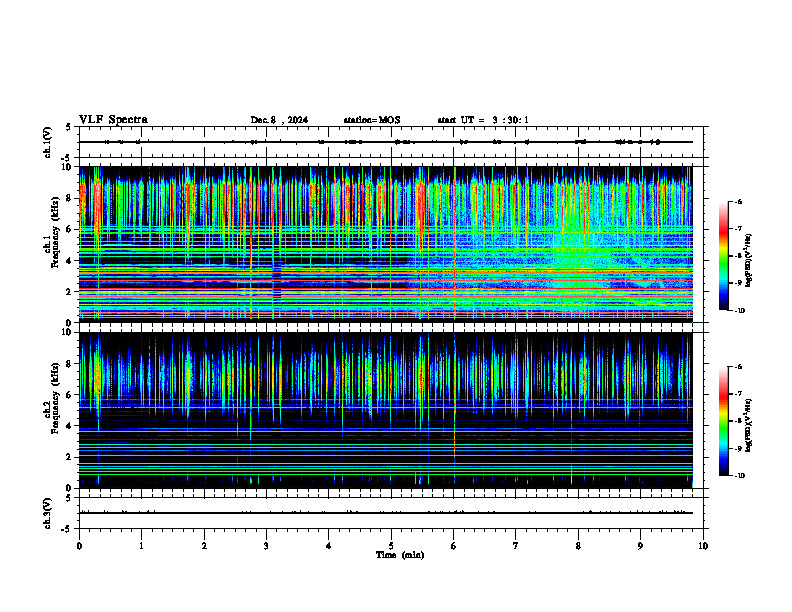Click the "8" kHz tick on ch.1 frequency axis
Viewport: 792px width, 612px height.
(70, 198)
